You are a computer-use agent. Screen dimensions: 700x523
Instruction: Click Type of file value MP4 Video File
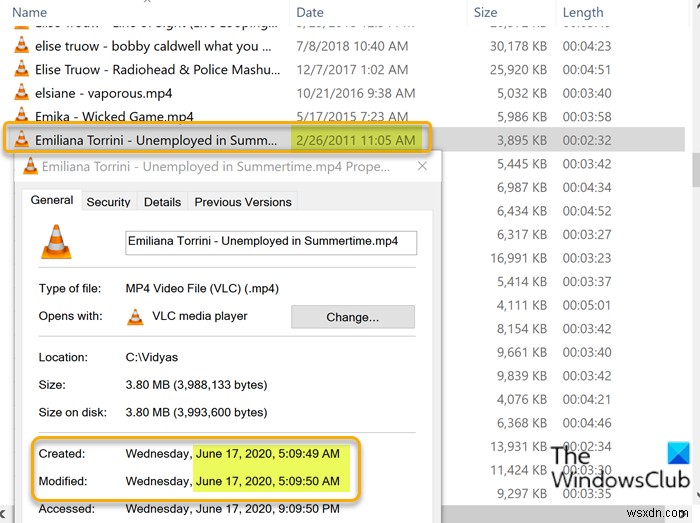point(202,289)
